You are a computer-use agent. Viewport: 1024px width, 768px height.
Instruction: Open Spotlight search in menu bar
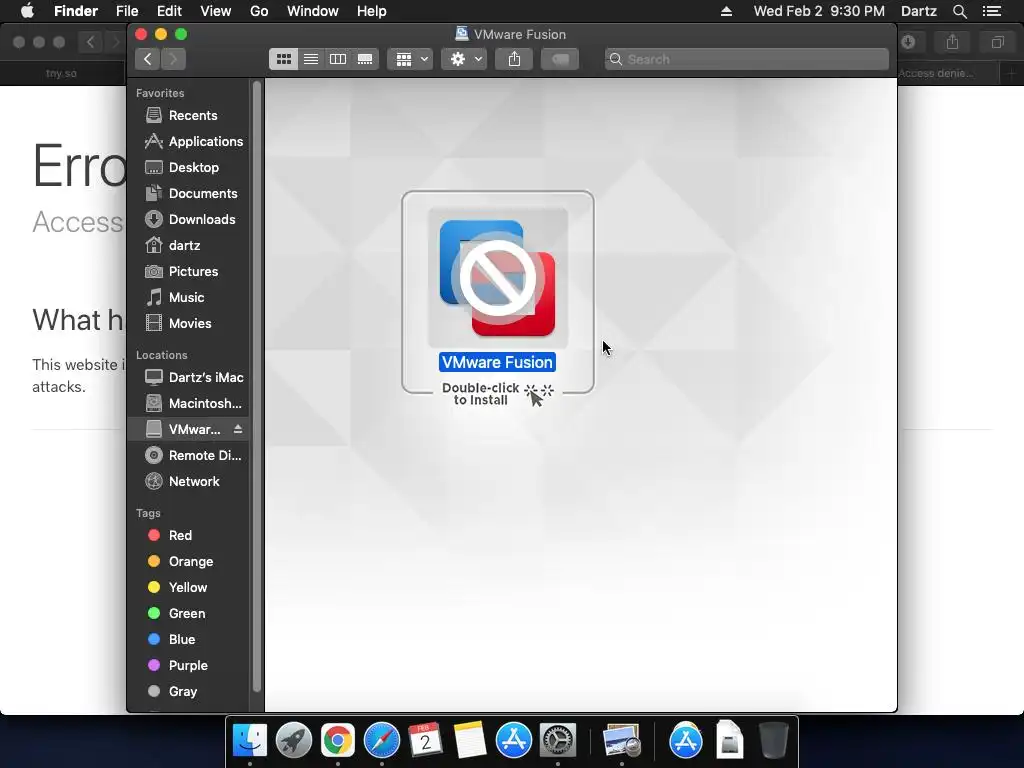[959, 11]
